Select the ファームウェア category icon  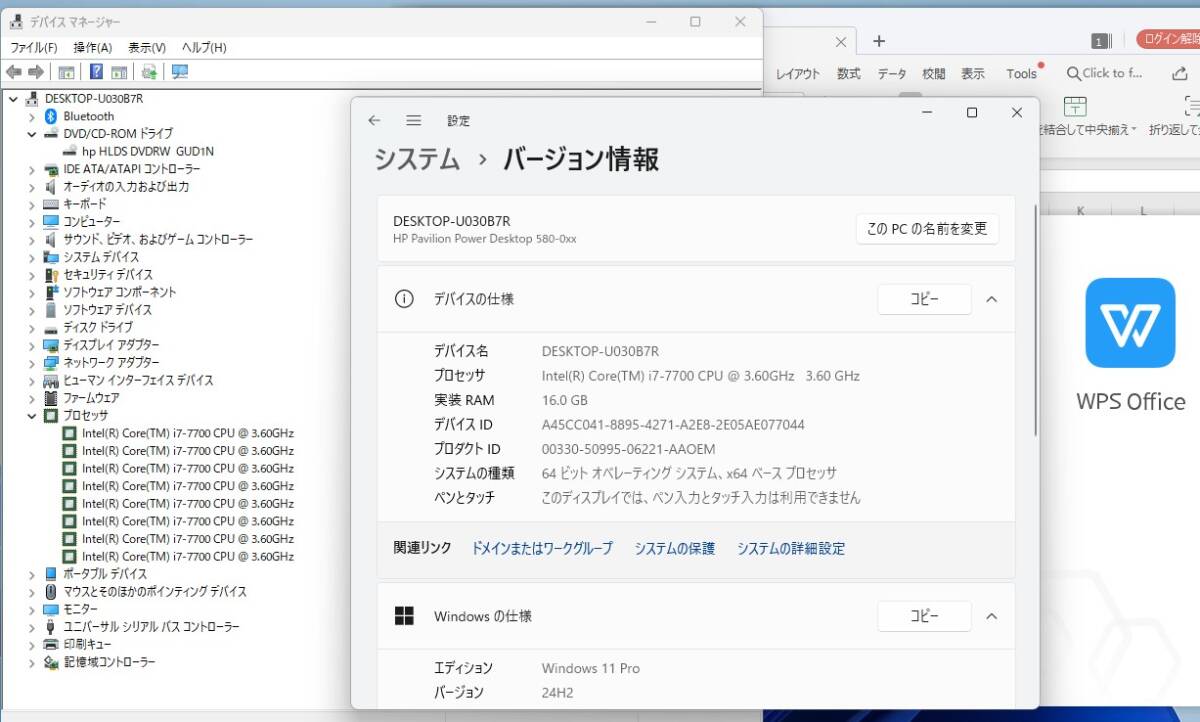coord(51,398)
